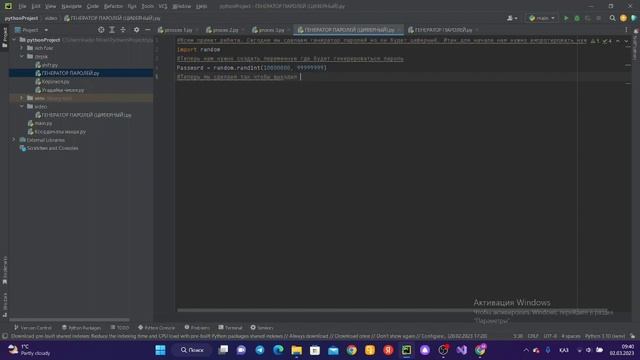This screenshot has width=640, height=360.
Task: Select ГЕНЕРАТОР ПАРОЛЕЙ (ЦИФЕРНЫЙ).py in video folder
Action: click(x=83, y=115)
